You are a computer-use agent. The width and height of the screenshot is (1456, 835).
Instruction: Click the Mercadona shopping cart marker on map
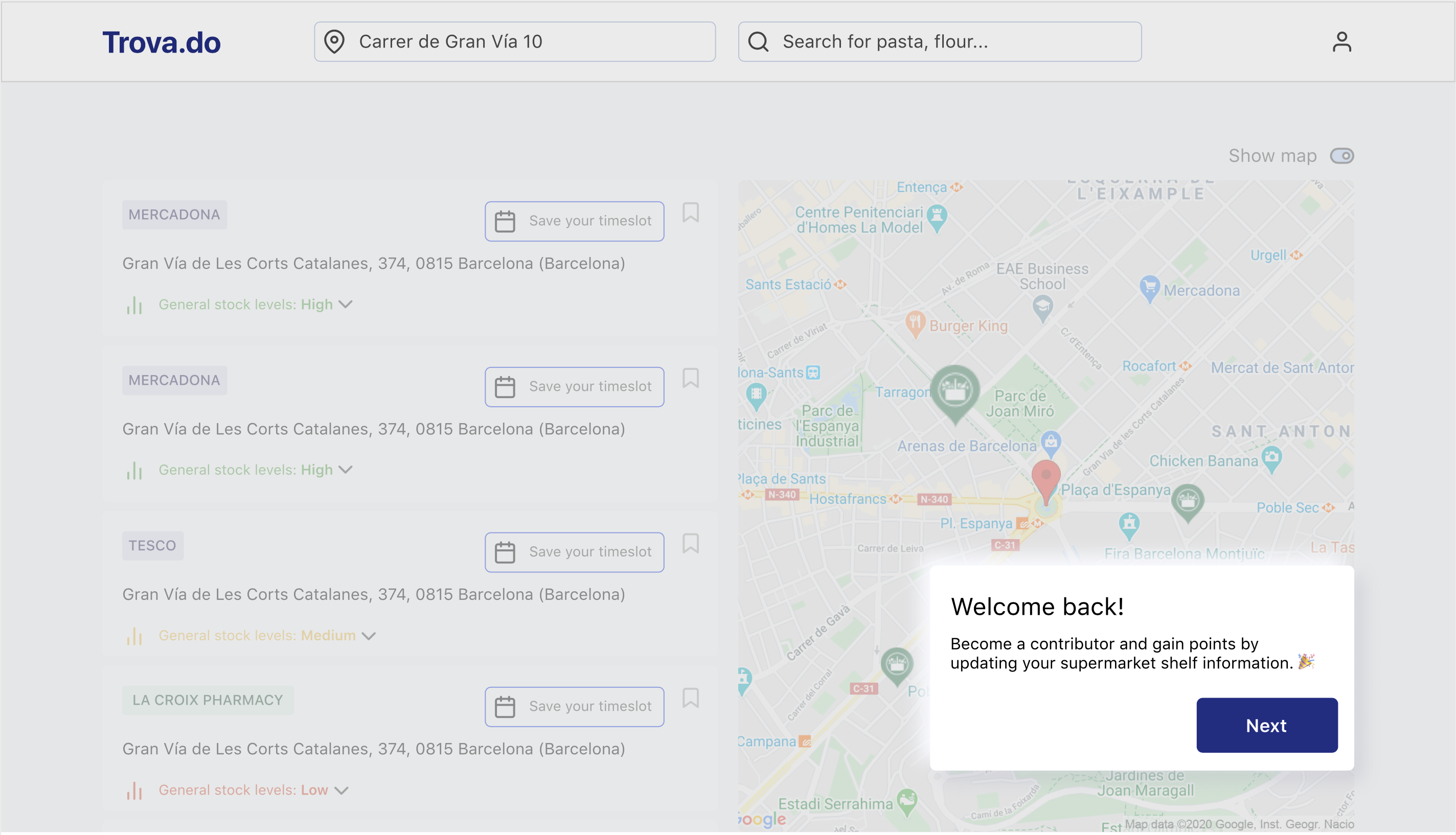1150,288
